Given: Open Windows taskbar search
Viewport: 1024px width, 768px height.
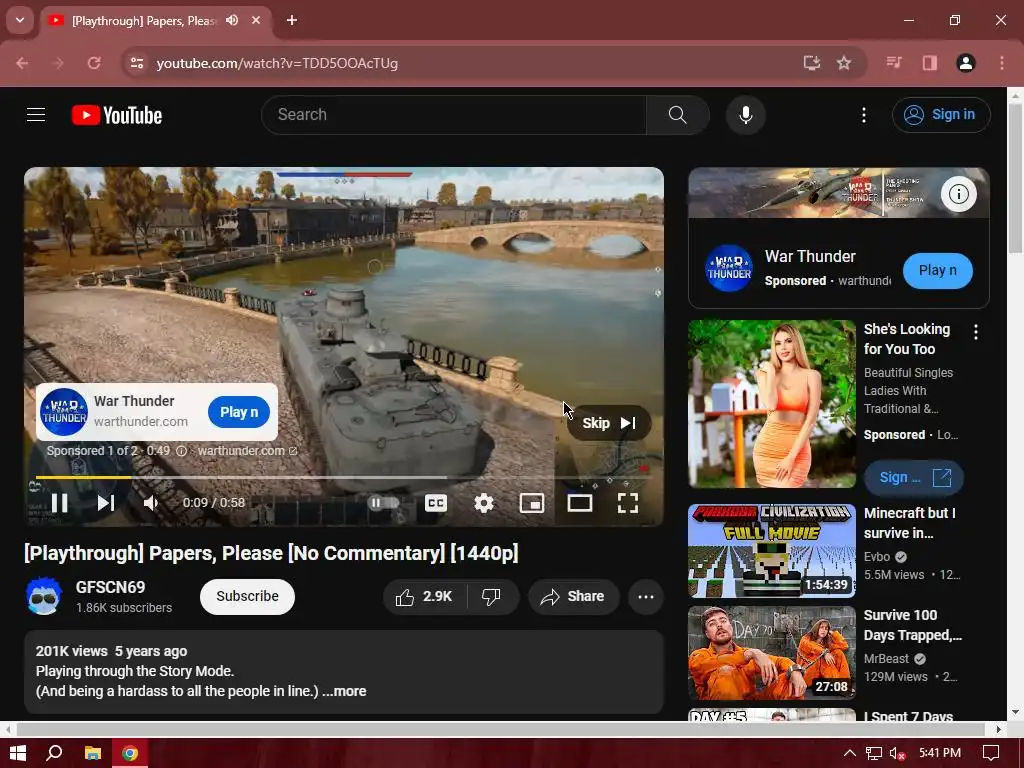Looking at the screenshot, I should [x=54, y=754].
